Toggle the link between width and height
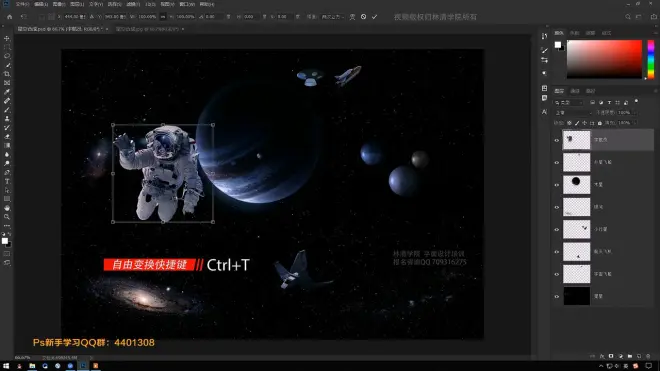 pos(163,17)
